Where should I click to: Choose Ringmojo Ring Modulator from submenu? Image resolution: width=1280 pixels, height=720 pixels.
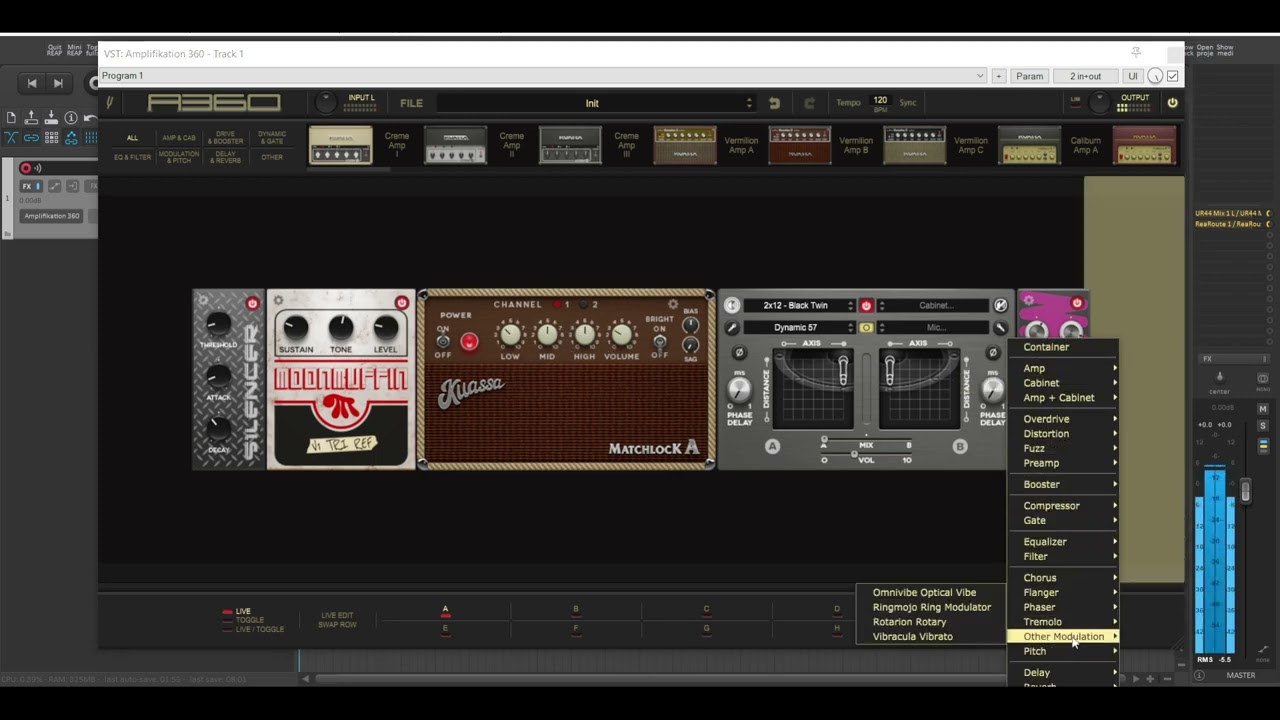click(x=932, y=607)
